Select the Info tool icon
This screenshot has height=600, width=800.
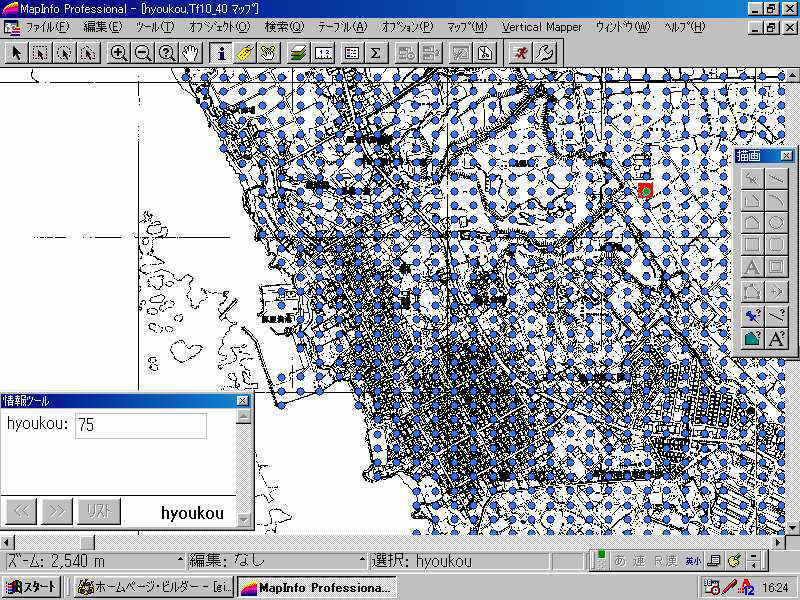[x=222, y=53]
